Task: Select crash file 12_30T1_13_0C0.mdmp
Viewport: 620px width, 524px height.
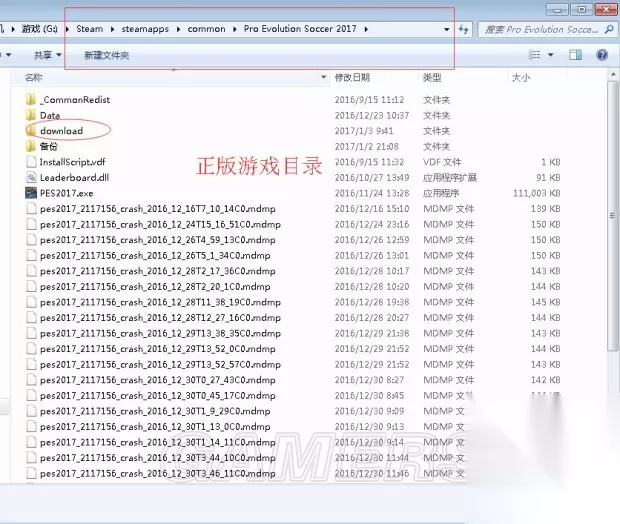Action: coord(149,427)
